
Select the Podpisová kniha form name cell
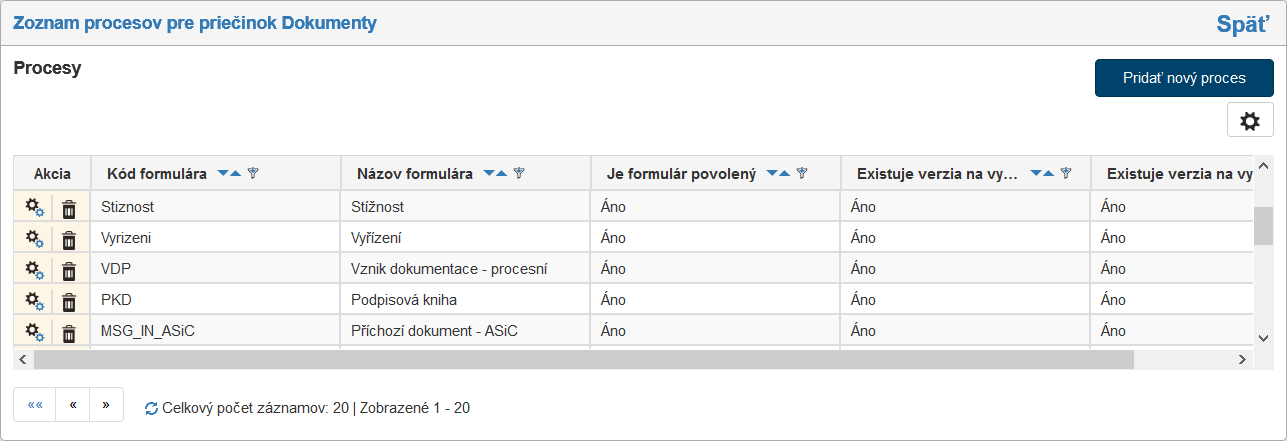coord(403,300)
